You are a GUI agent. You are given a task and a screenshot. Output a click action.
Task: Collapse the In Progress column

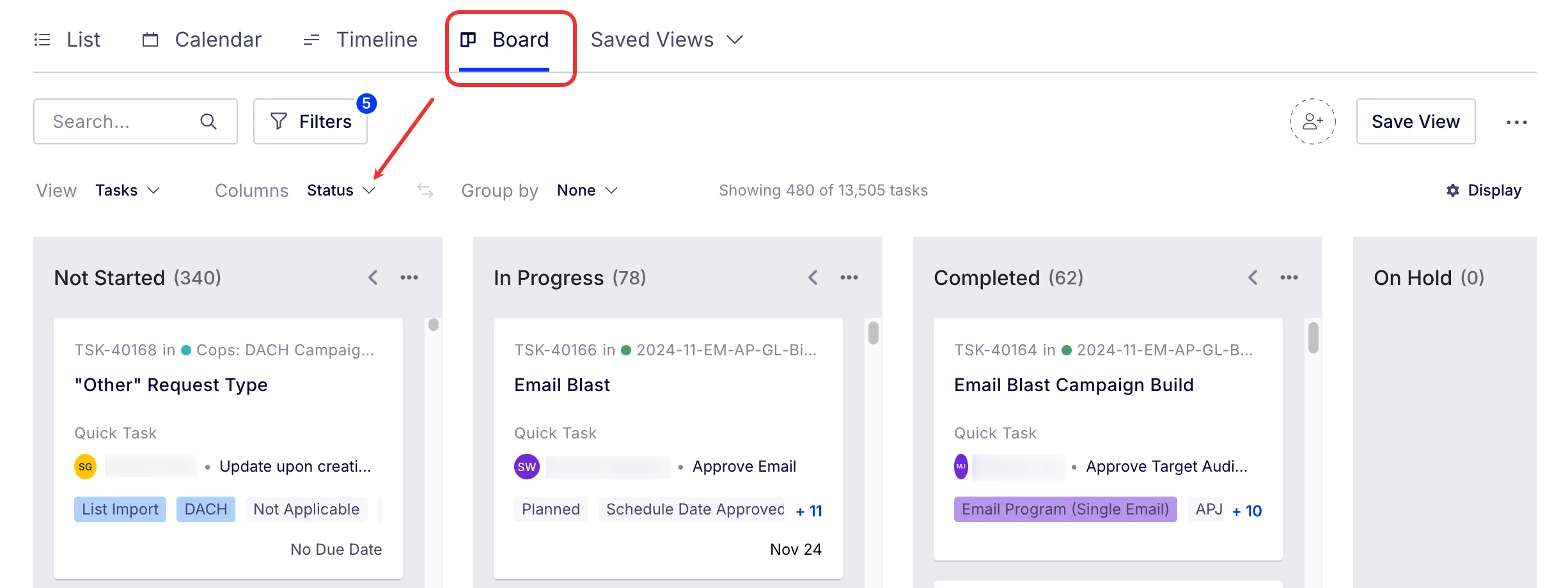click(x=813, y=277)
